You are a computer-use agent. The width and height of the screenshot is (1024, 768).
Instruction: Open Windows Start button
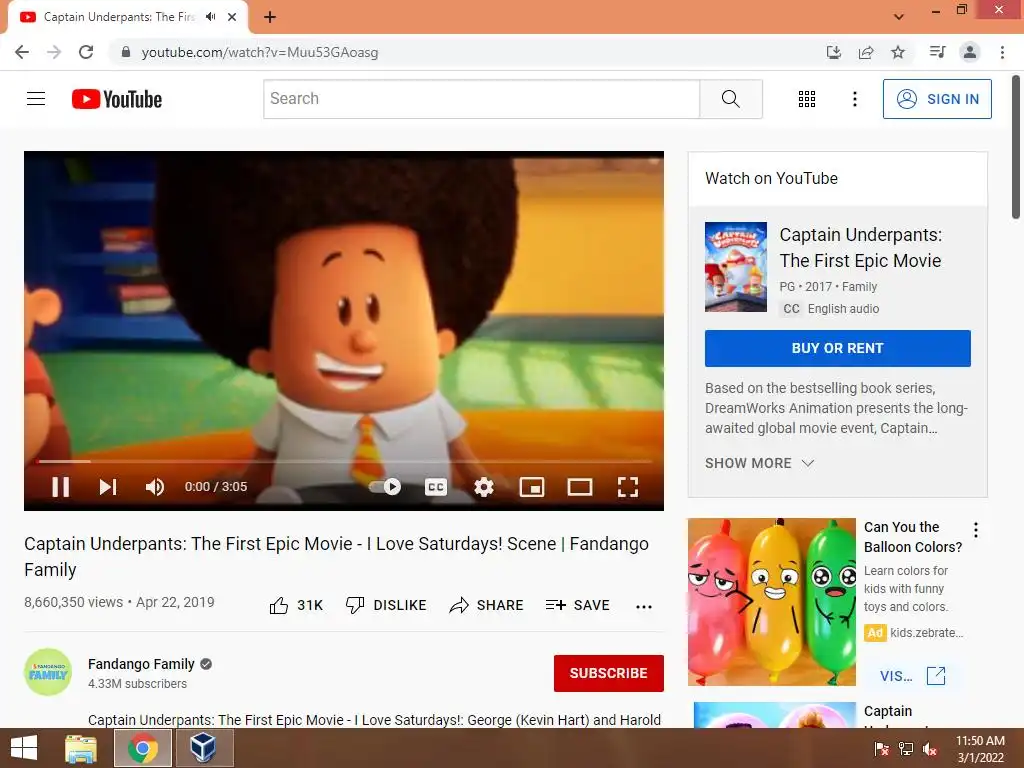pos(24,748)
